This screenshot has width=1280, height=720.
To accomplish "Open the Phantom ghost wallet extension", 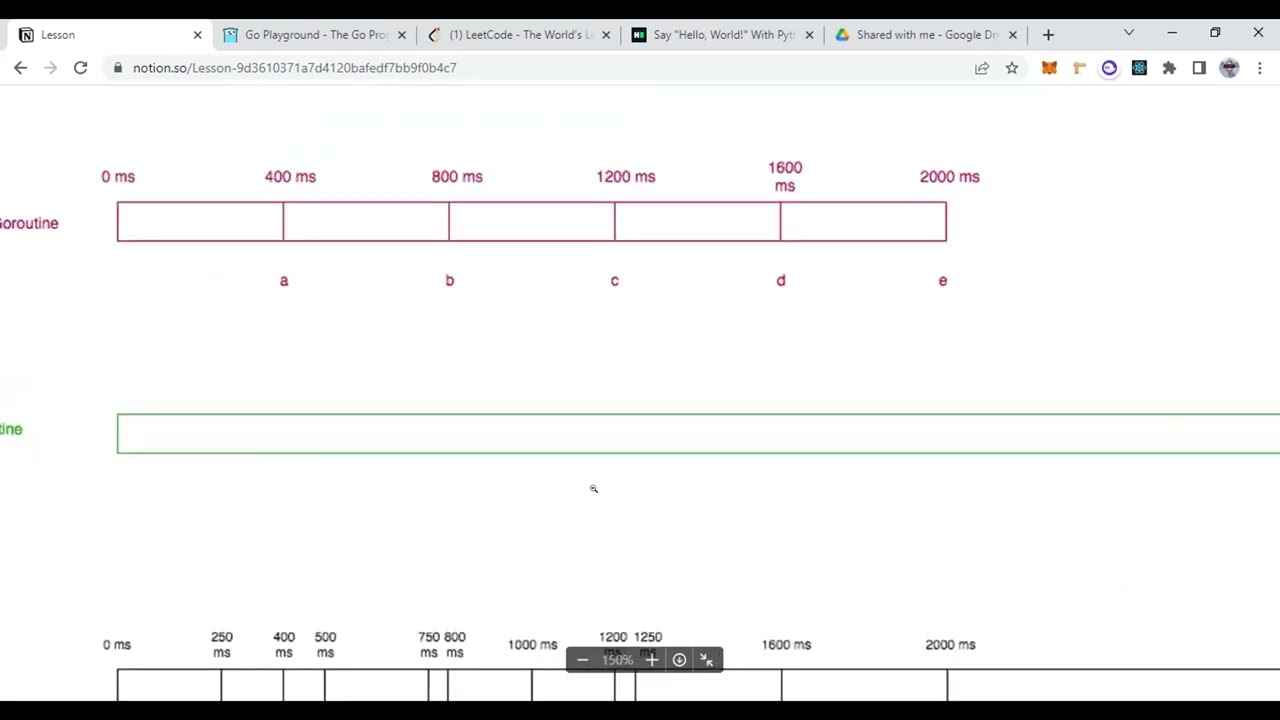I will (x=1109, y=68).
